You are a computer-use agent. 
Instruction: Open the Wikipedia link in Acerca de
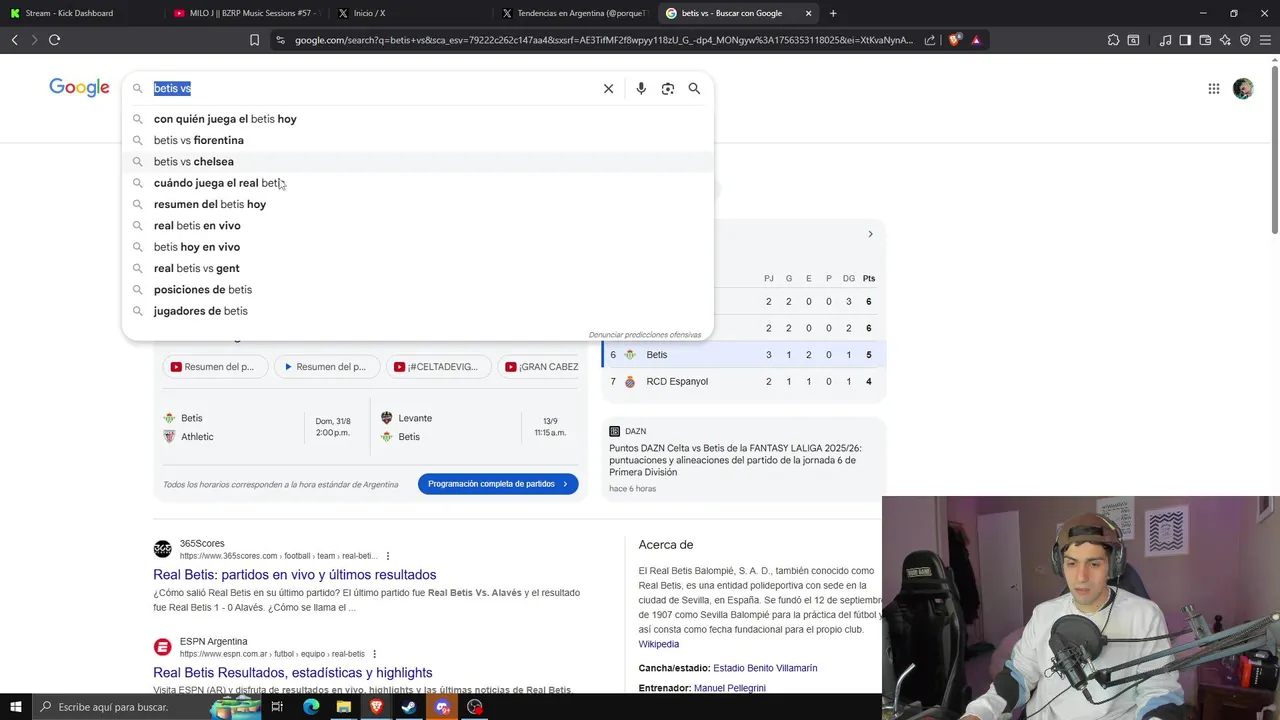coord(659,644)
